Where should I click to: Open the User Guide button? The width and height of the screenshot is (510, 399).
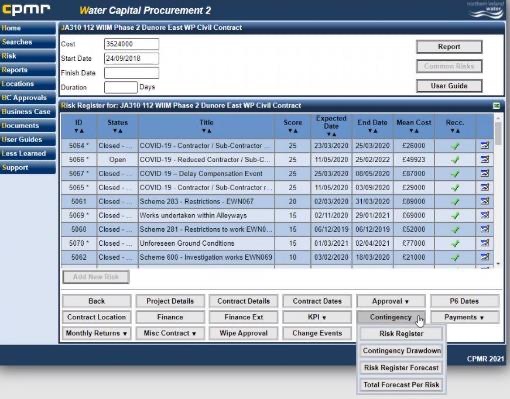click(449, 86)
